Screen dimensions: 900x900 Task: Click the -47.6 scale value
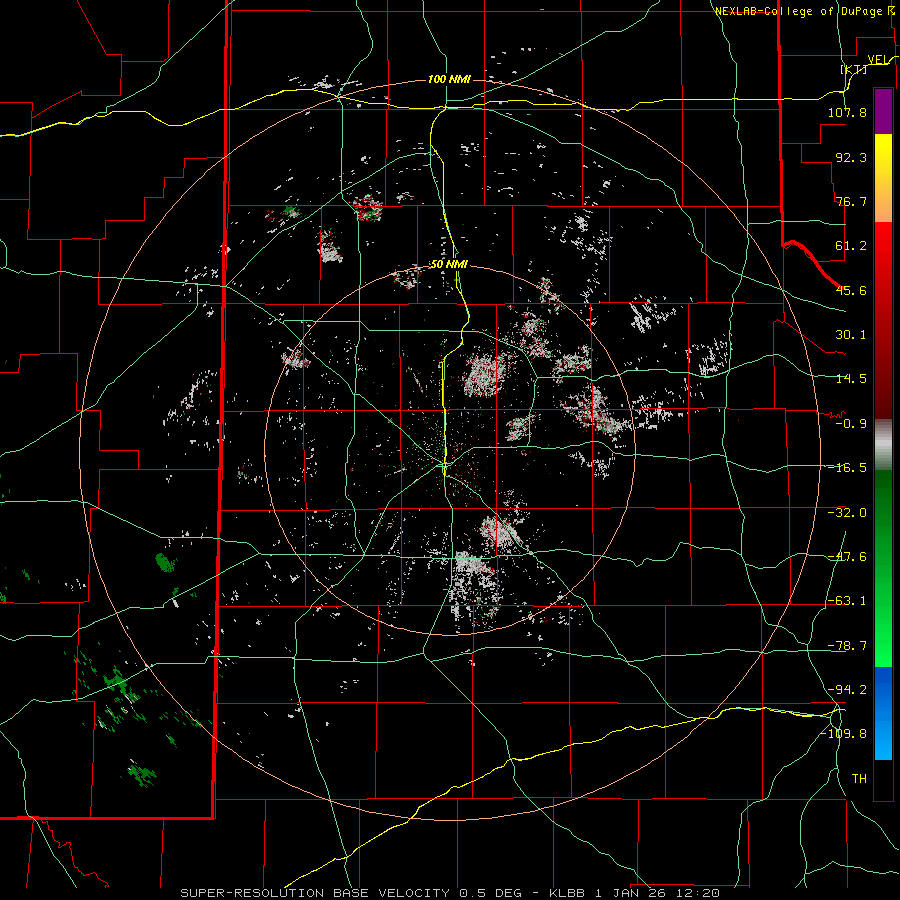(x=847, y=557)
